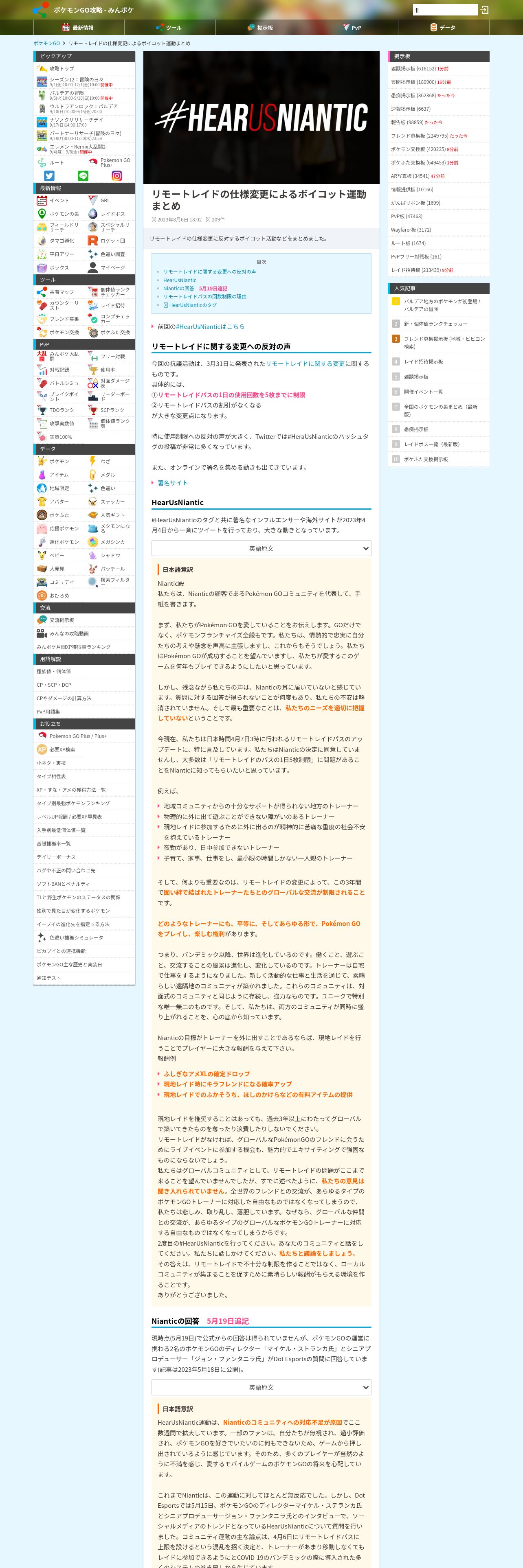Click the route icon for ルート
This screenshot has width=523, height=1568.
[x=42, y=162]
